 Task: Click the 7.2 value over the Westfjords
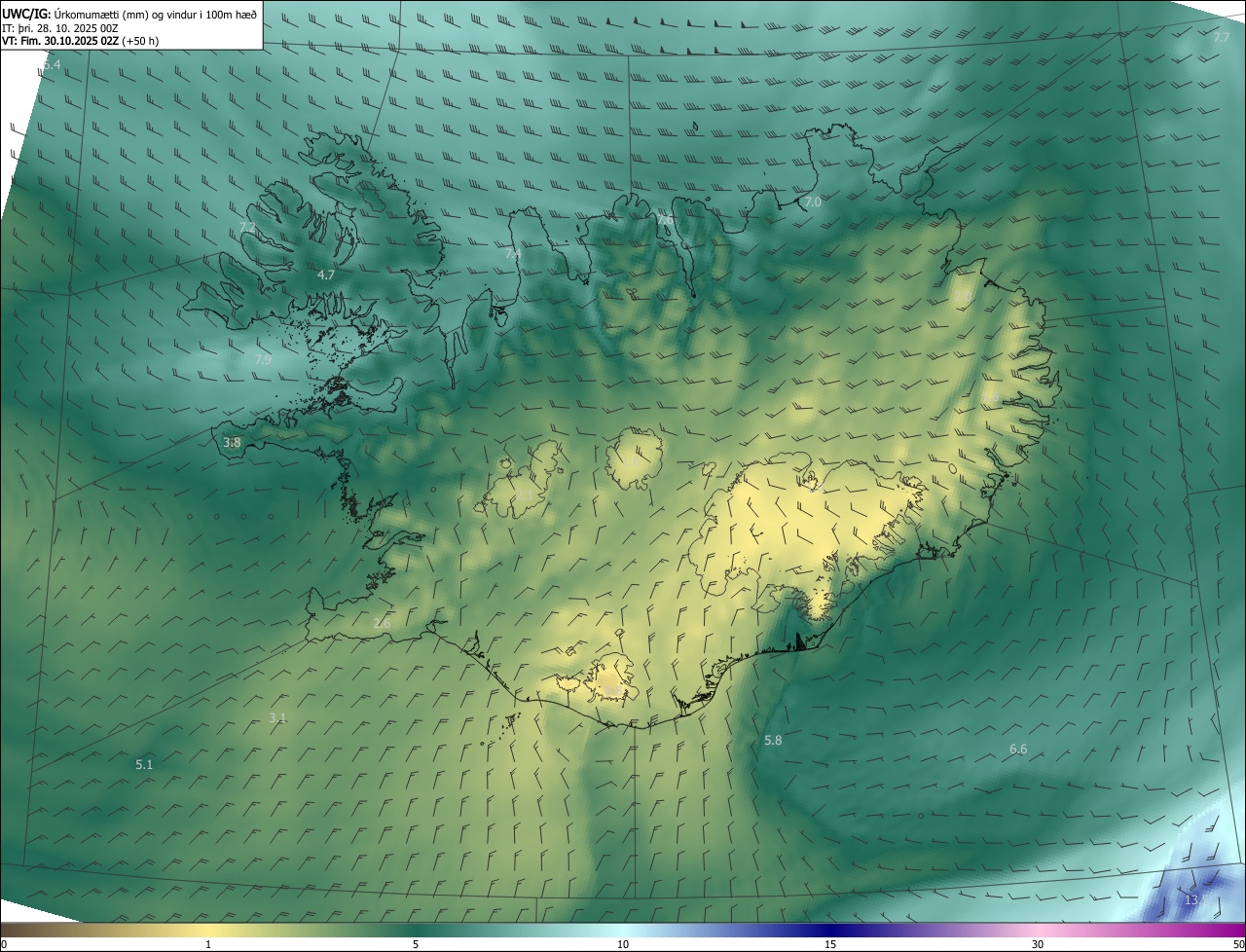coord(247,228)
